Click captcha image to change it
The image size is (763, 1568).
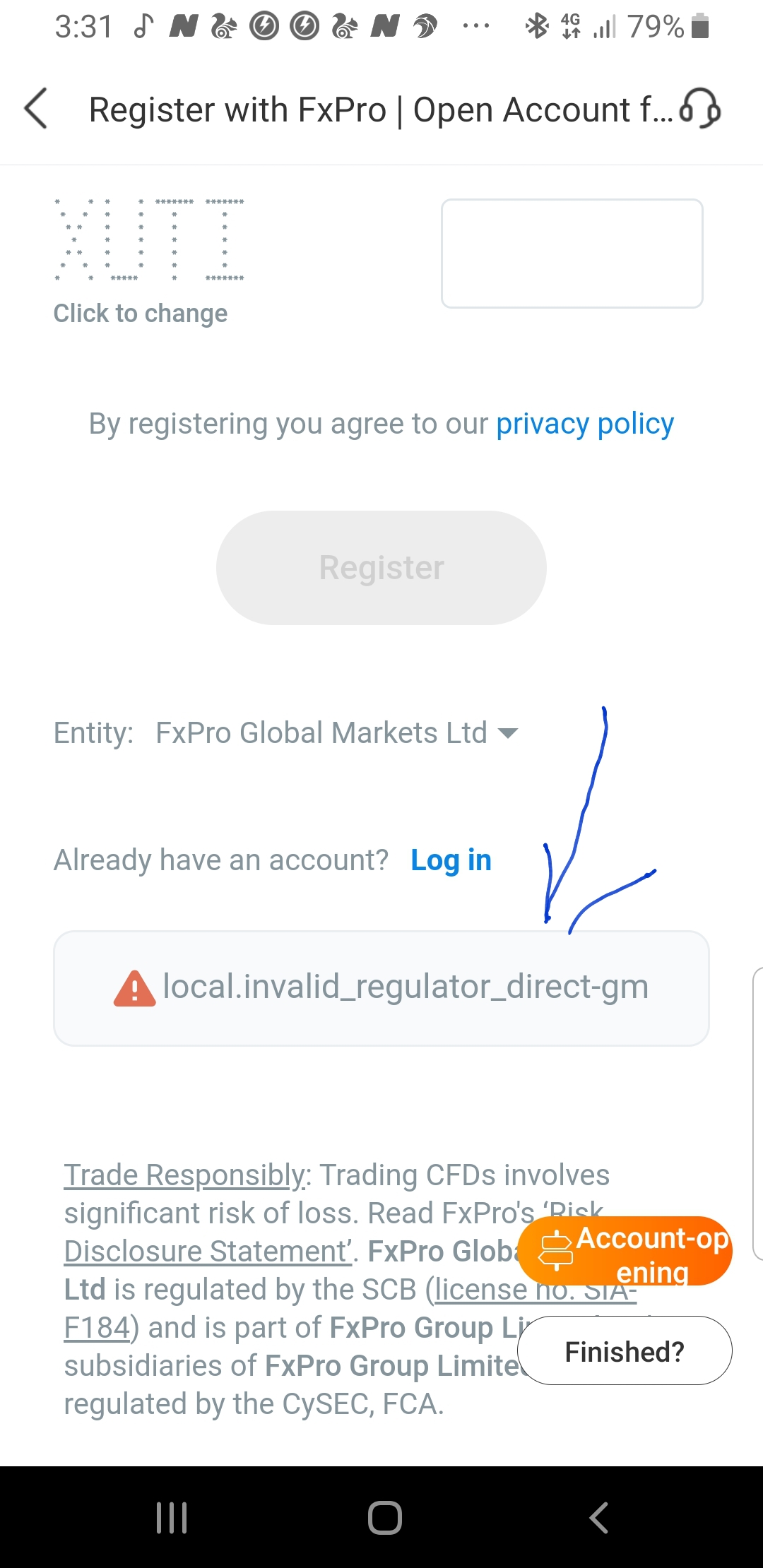pyautogui.click(x=150, y=240)
